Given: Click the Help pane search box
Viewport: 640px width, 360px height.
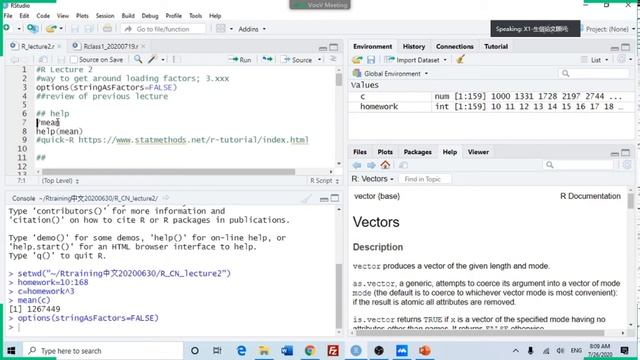Looking at the screenshot, I should click(x=579, y=164).
